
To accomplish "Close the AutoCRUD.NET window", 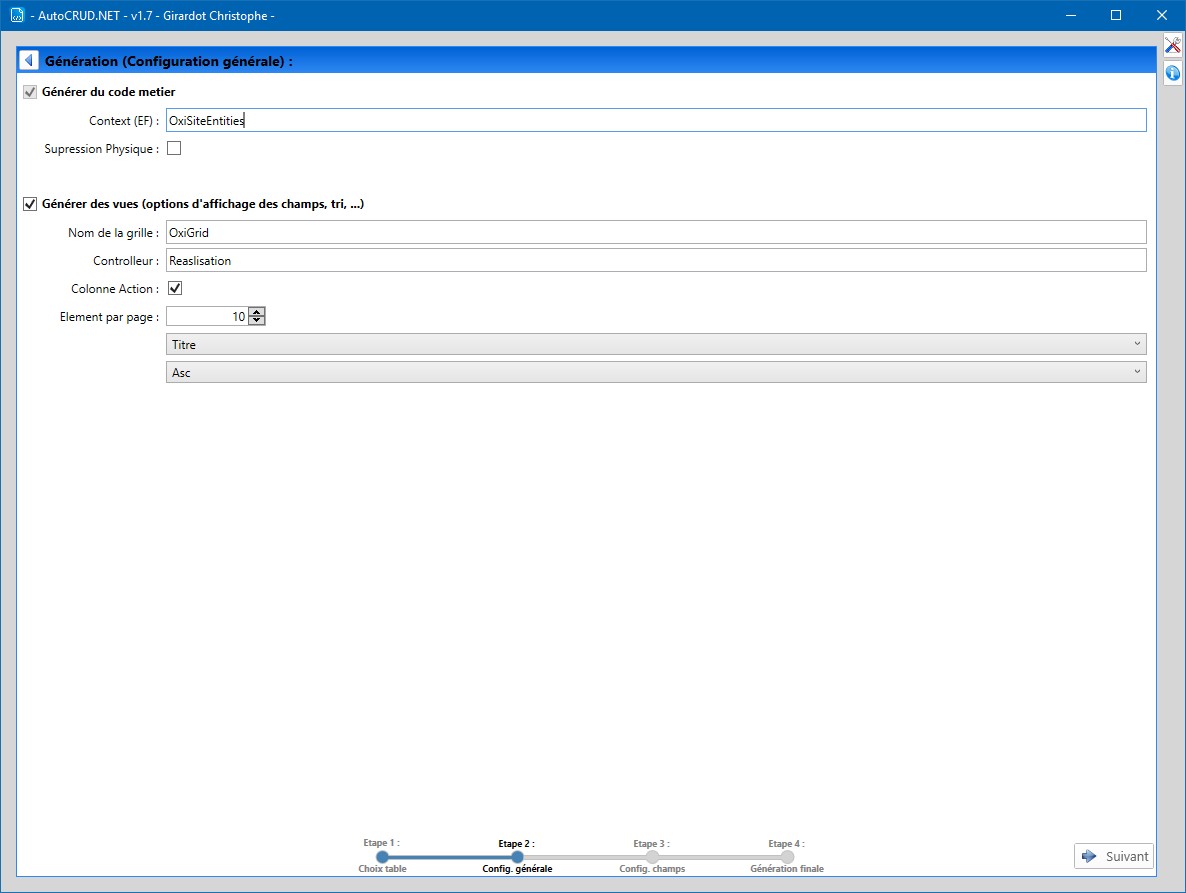I will click(x=1162, y=15).
